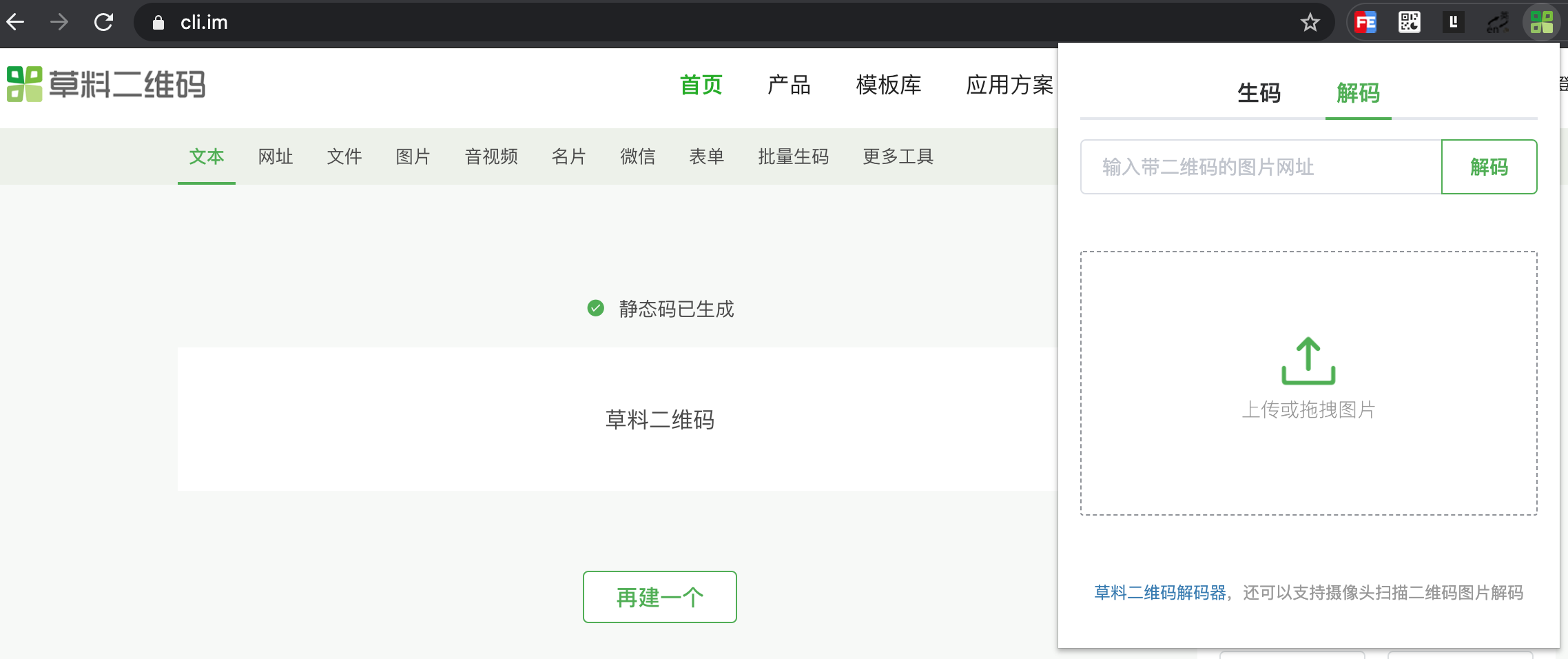Viewport: 1568px width, 659px height.
Task: Select the 图片 tab
Action: (x=413, y=156)
